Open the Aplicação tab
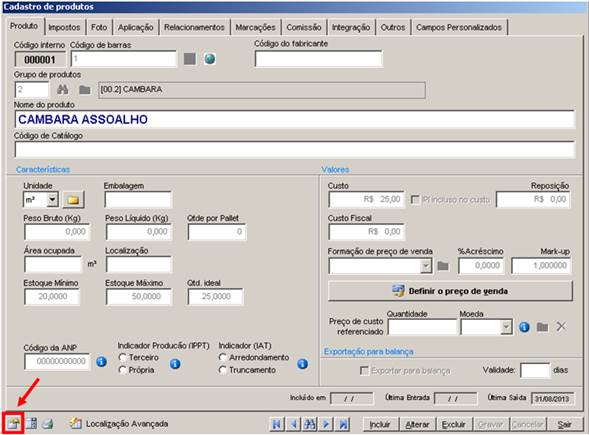This screenshot has width=589, height=435. [x=136, y=27]
